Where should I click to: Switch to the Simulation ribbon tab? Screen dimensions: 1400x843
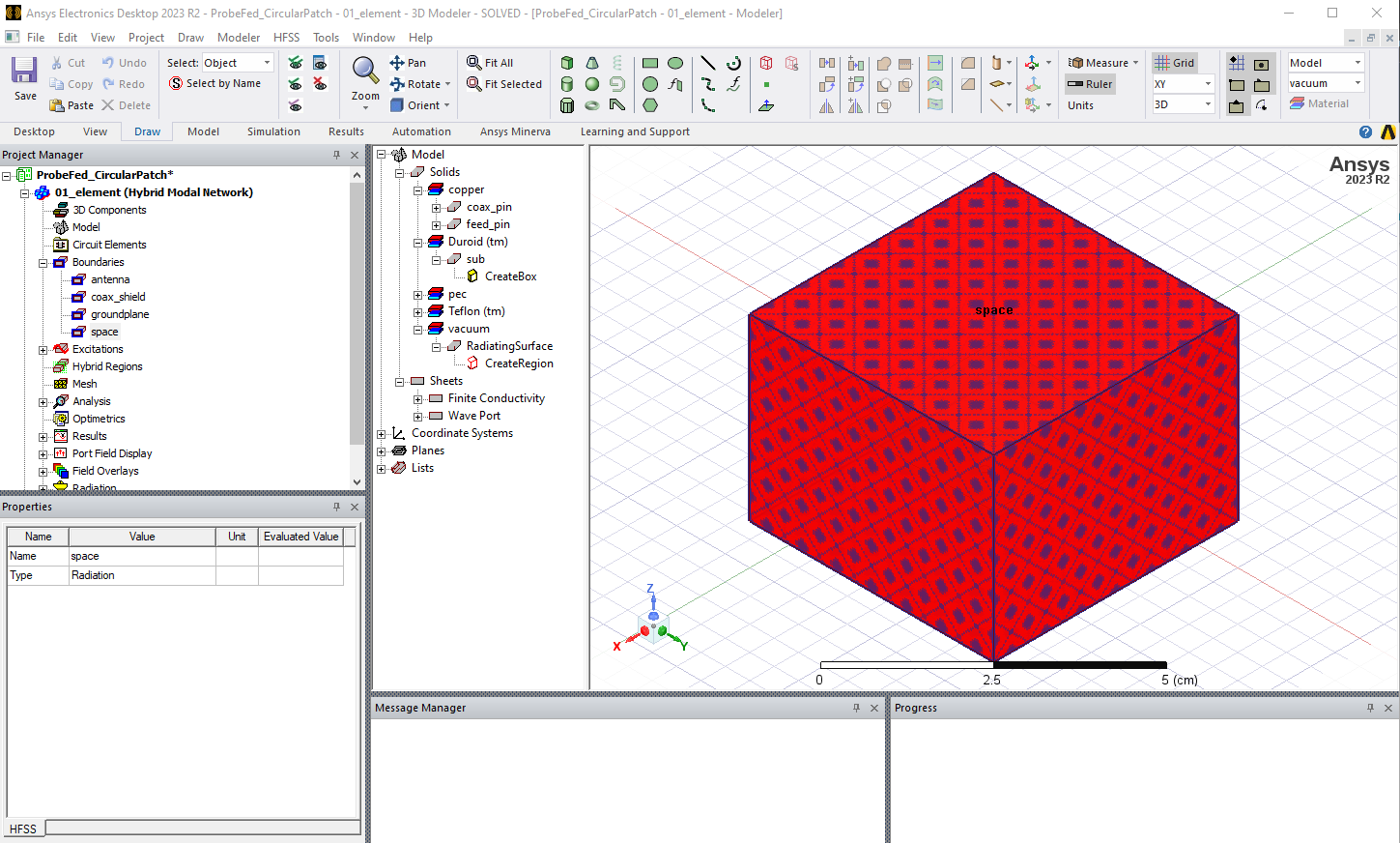272,131
